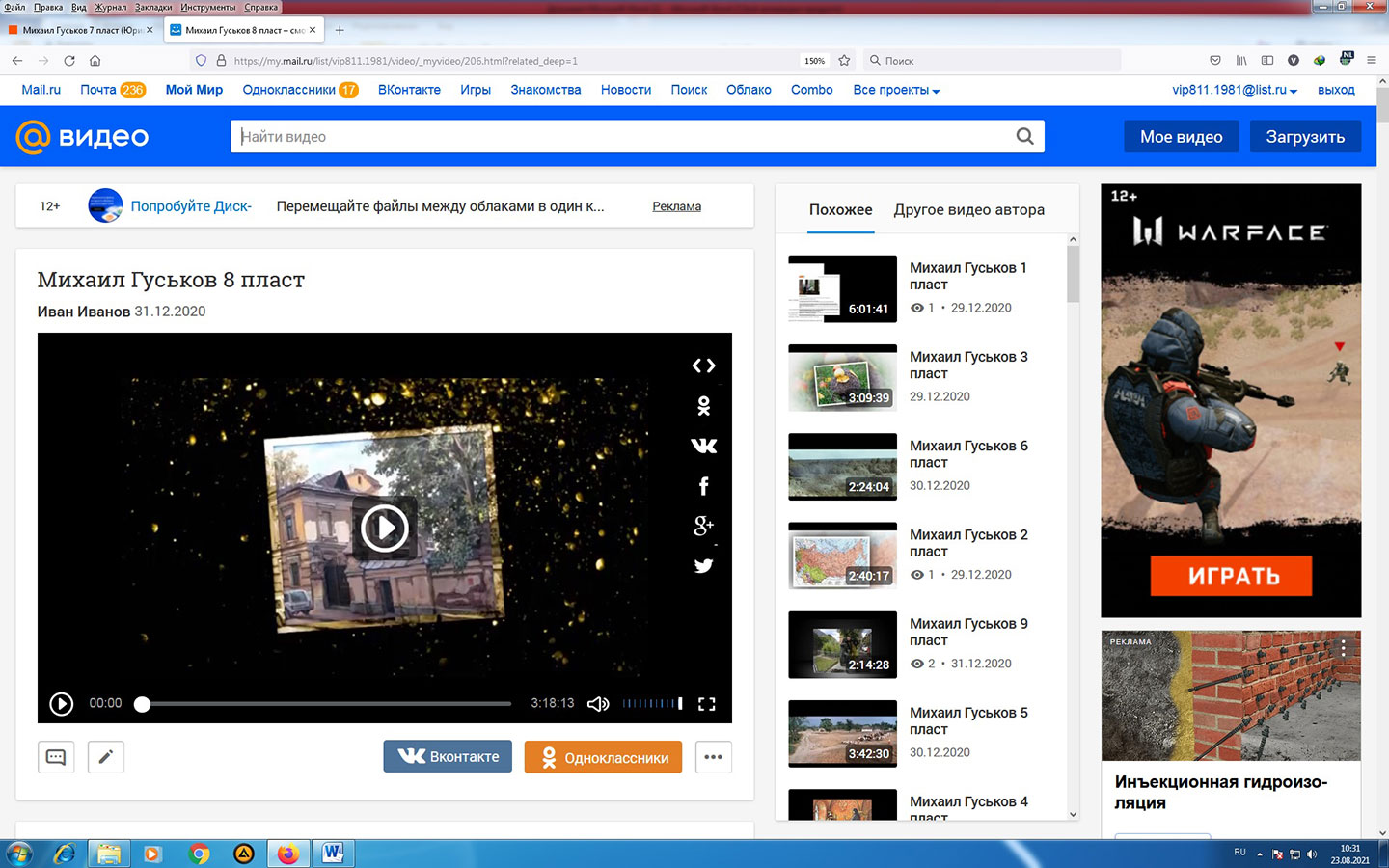Viewport: 1389px width, 868px height.
Task: Click the "Загрузить" upload button
Action: 1304,137
